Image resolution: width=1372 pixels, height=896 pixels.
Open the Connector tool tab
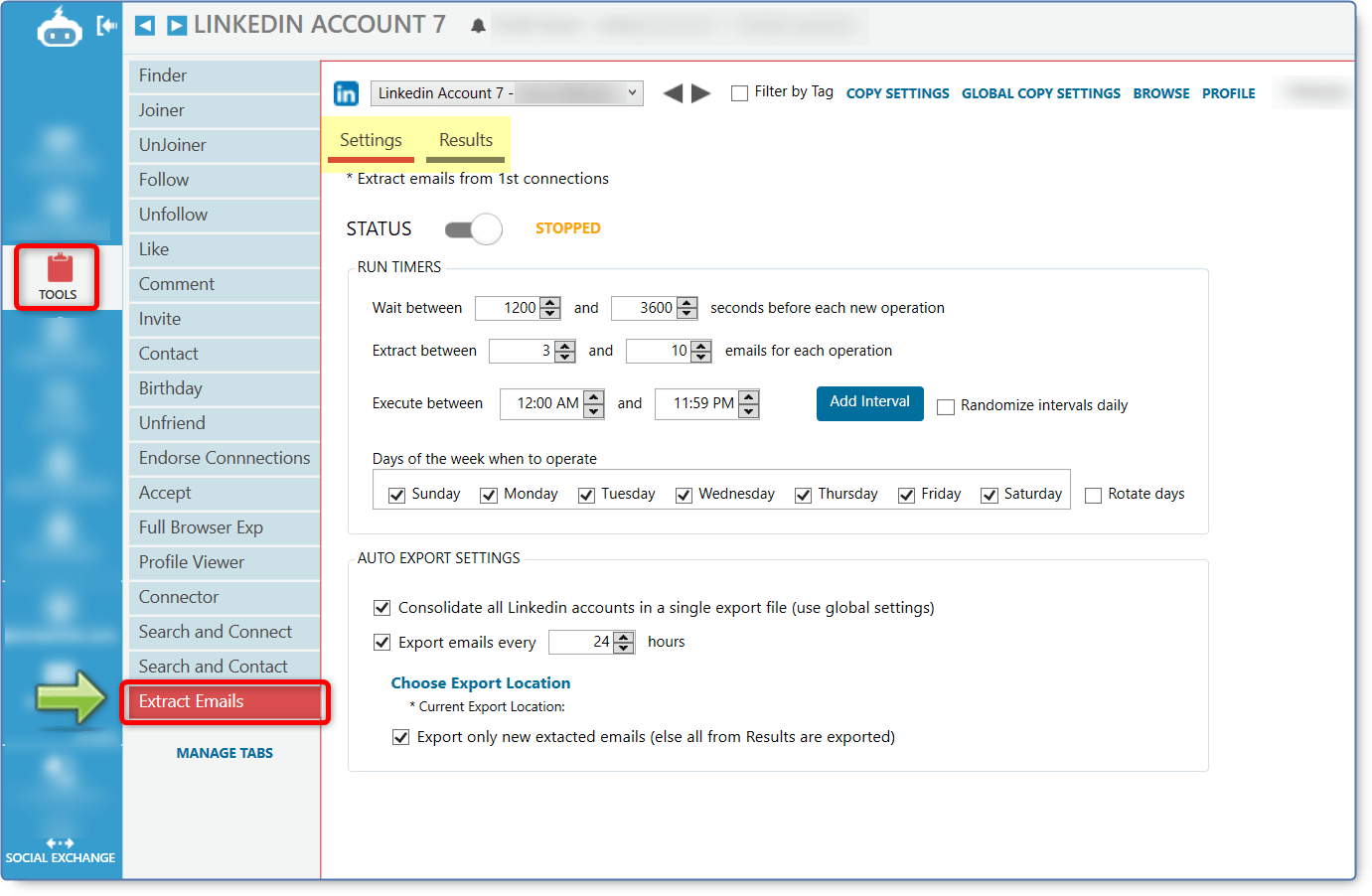225,598
